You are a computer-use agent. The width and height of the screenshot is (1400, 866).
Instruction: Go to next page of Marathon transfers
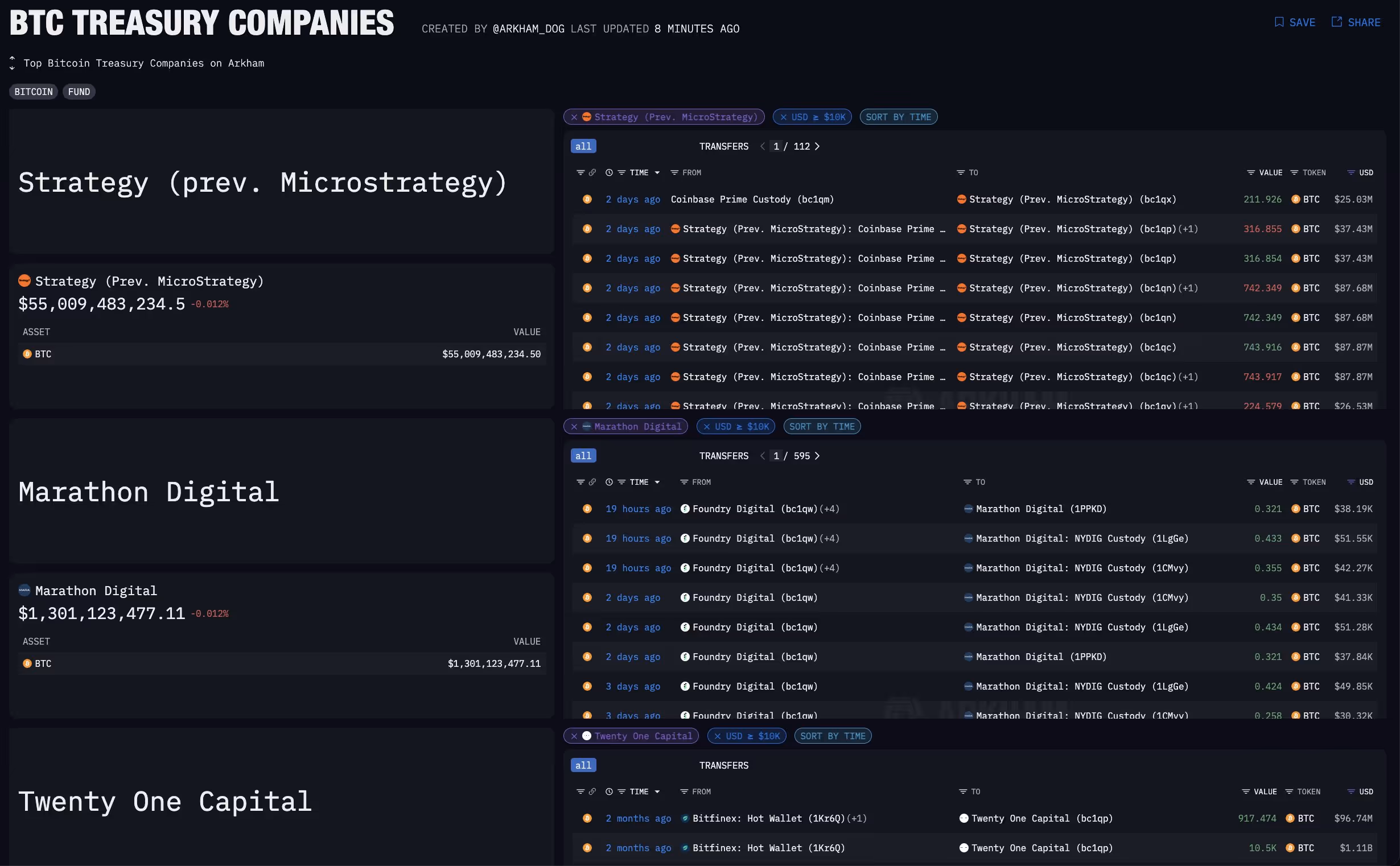pos(817,456)
